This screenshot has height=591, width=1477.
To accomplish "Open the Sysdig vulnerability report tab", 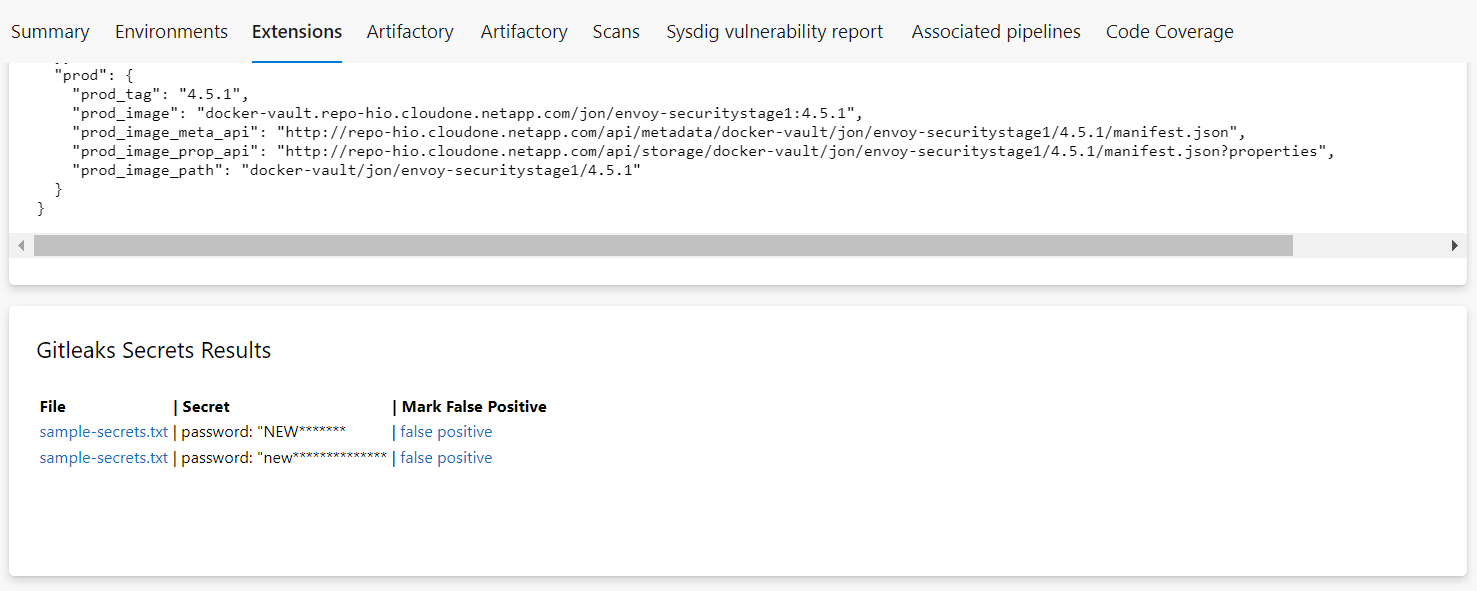I will (775, 32).
